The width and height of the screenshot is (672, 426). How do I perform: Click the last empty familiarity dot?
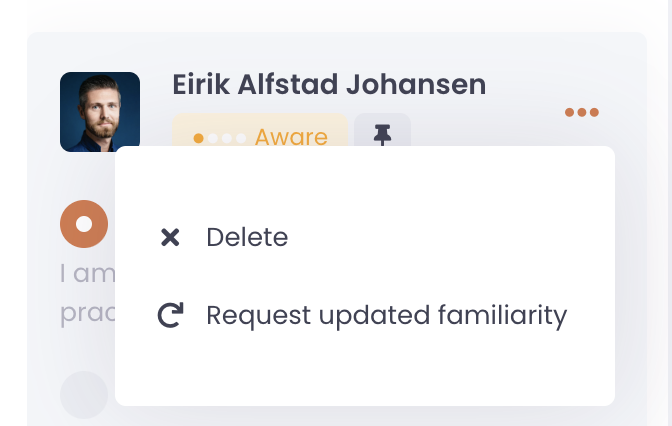241,138
